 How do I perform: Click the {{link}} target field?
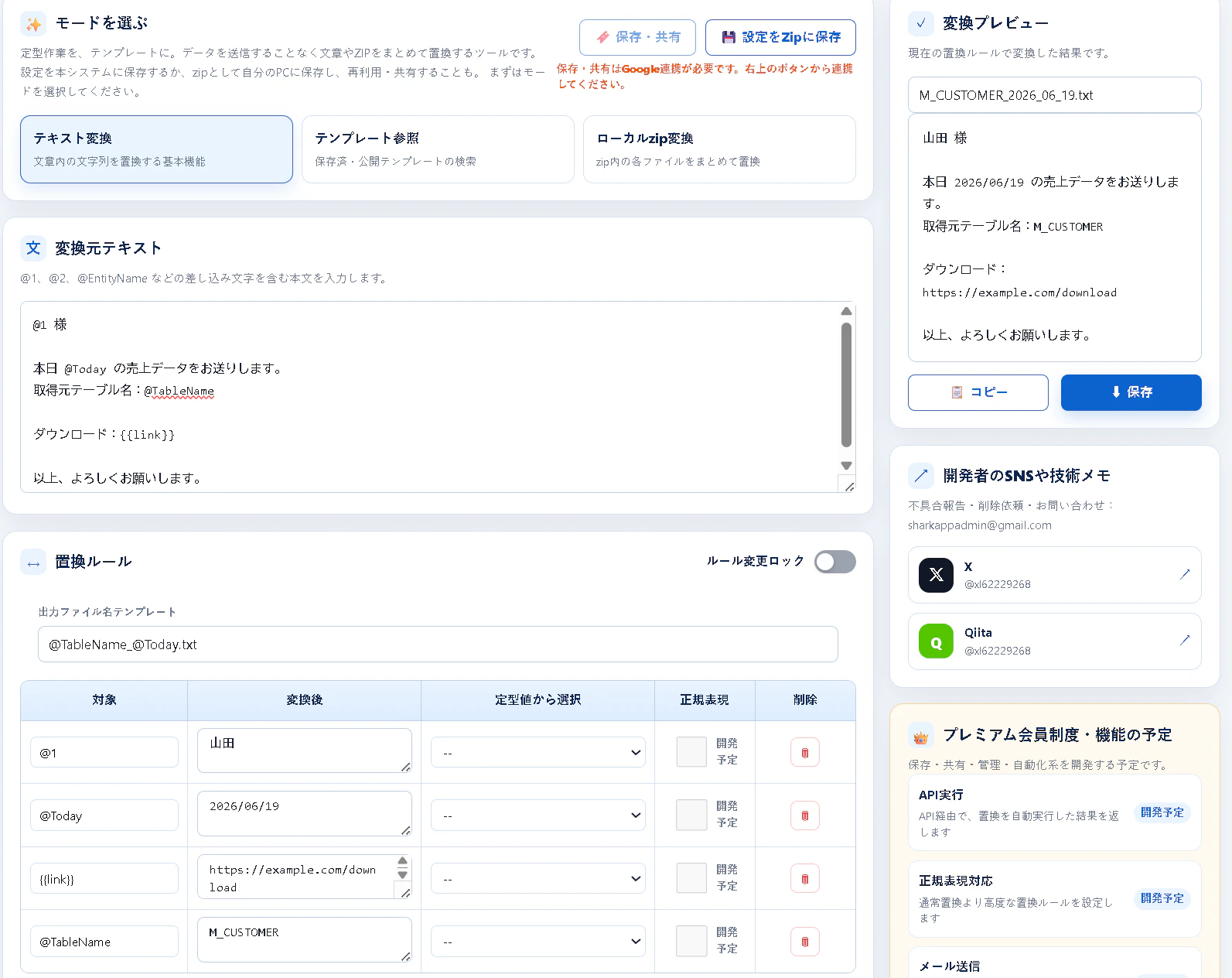point(104,879)
